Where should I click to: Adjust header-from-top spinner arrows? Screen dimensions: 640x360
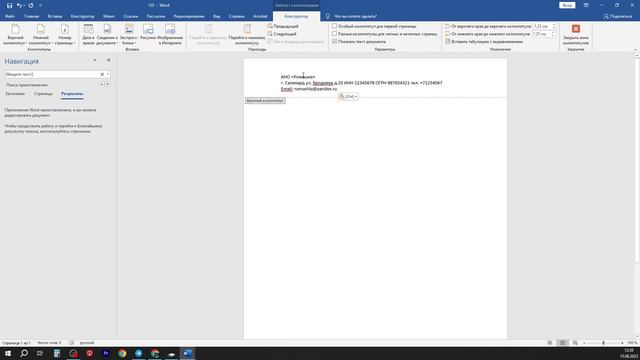pyautogui.click(x=554, y=26)
